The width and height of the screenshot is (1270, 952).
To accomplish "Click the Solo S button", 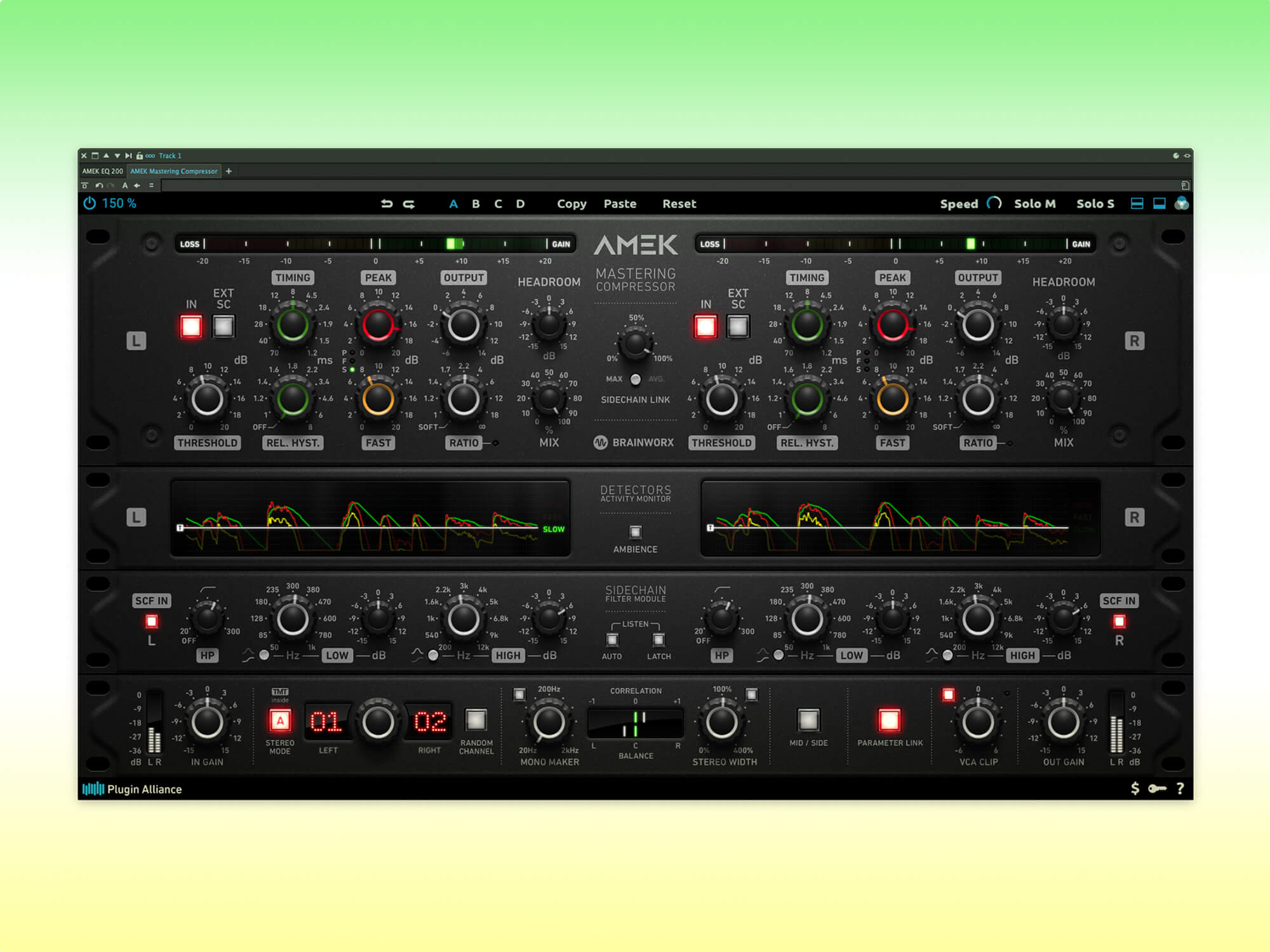I will (1095, 204).
